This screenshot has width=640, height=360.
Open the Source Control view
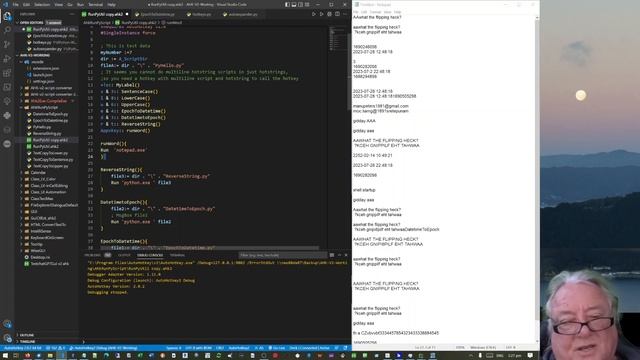tap(7, 44)
